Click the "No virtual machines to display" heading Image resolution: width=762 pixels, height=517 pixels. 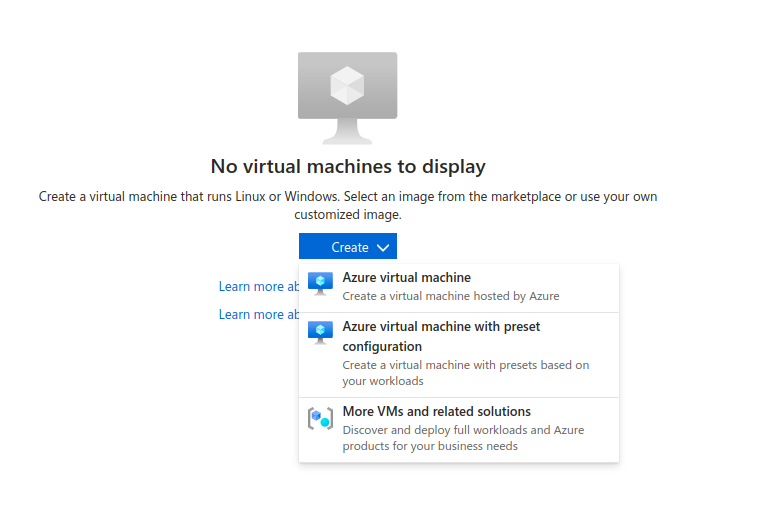click(347, 167)
